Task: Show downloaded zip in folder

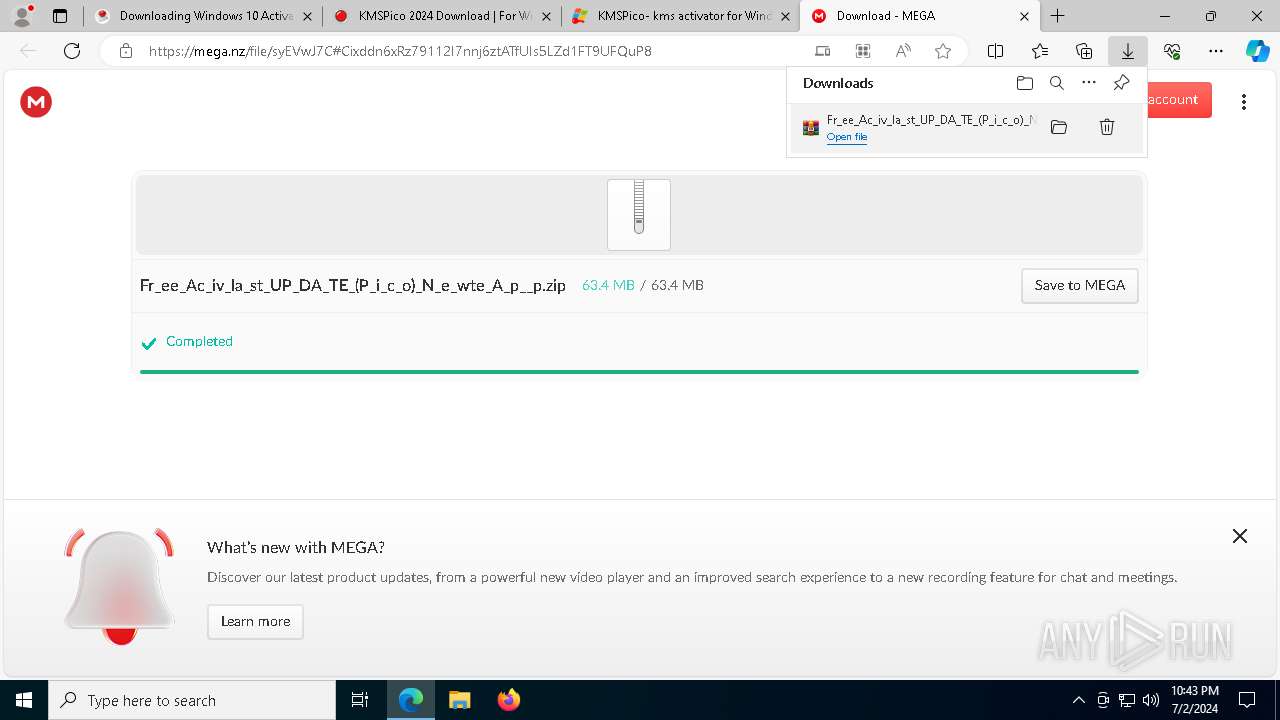Action: pos(1059,127)
